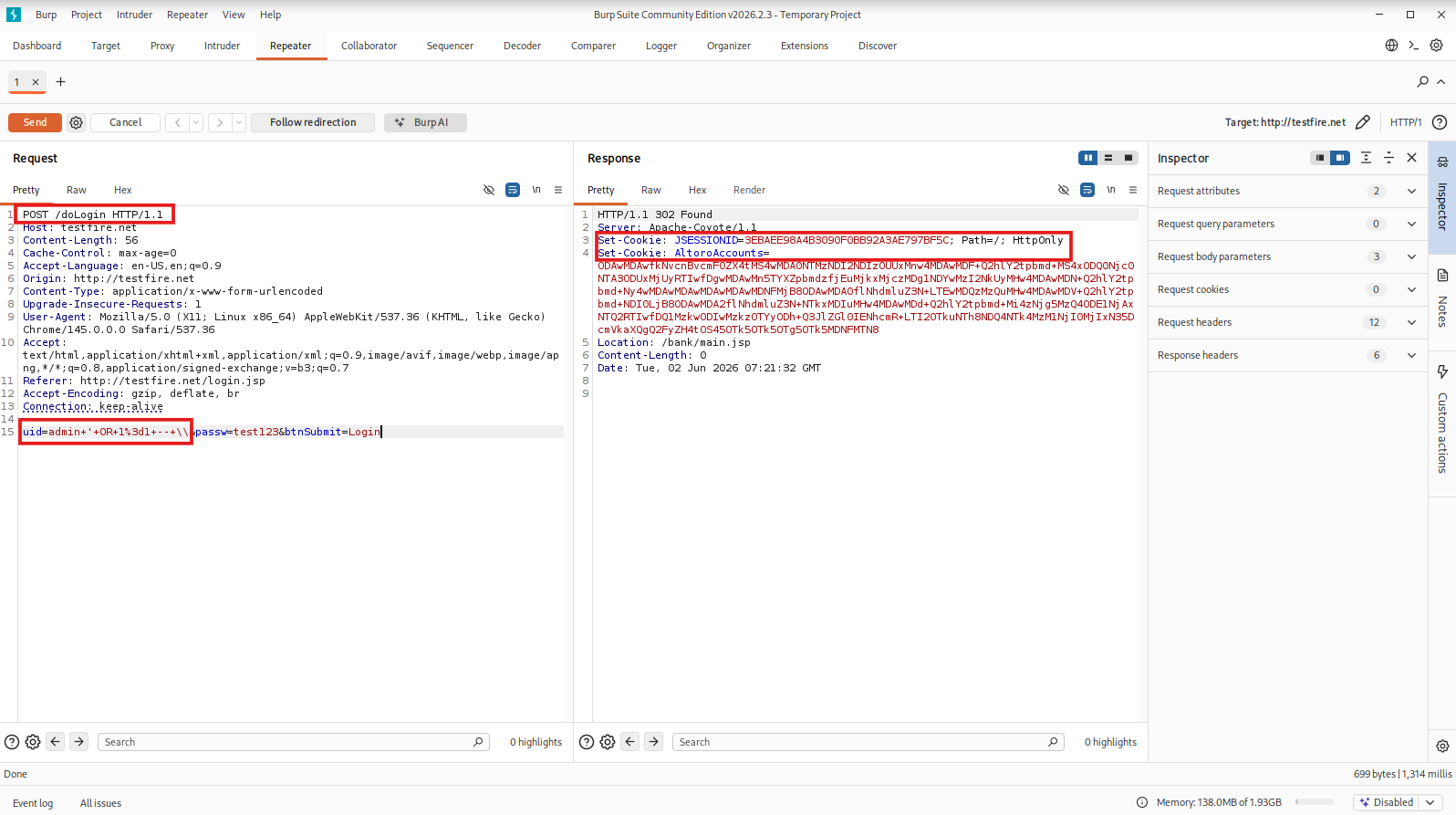Click the Request search input field
The width and height of the screenshot is (1456, 815).
pos(294,742)
